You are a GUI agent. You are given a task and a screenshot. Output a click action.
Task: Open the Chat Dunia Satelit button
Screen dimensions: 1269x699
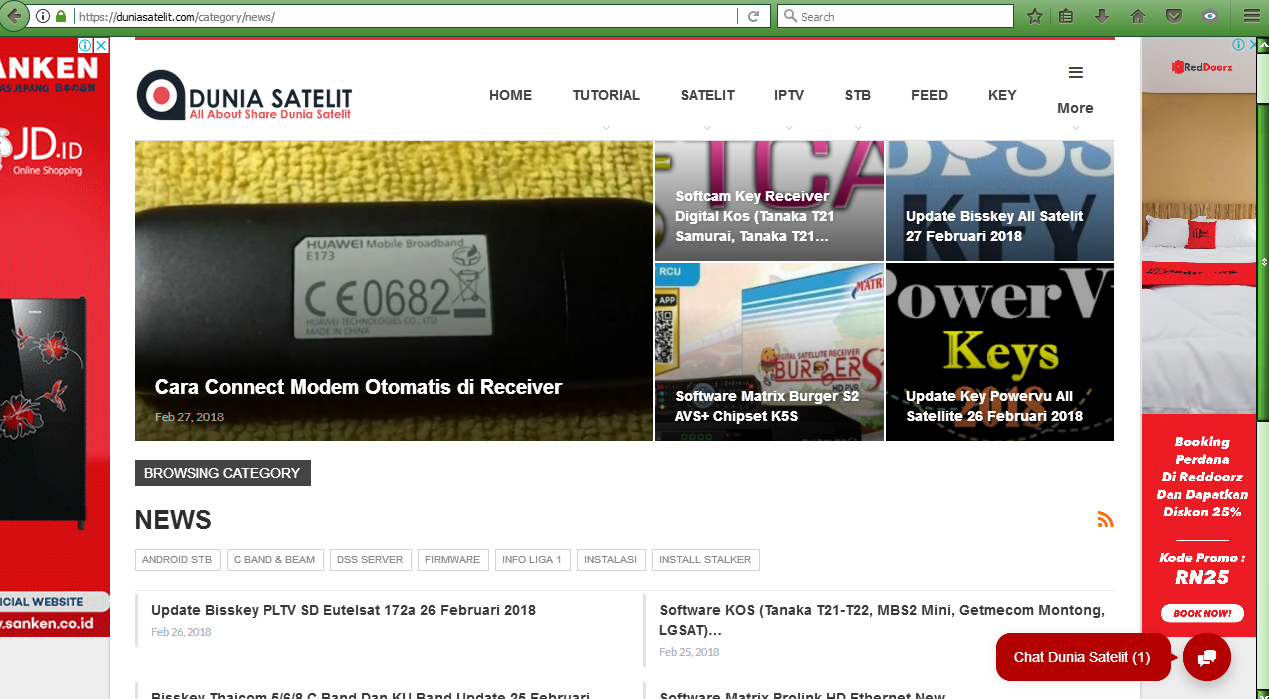[1081, 657]
